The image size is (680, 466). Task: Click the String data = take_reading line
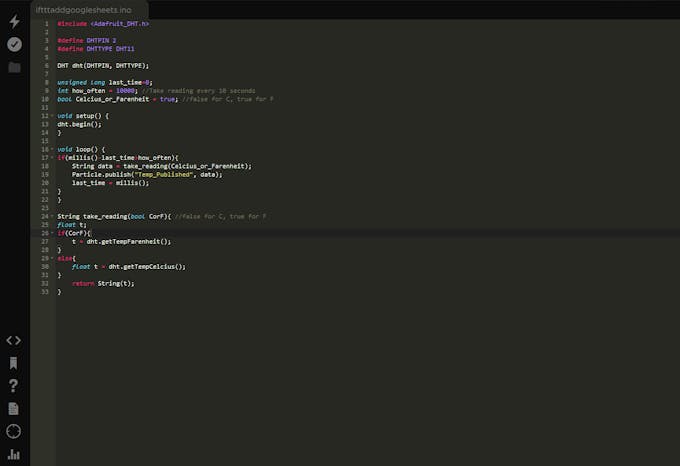pyautogui.click(x=162, y=166)
